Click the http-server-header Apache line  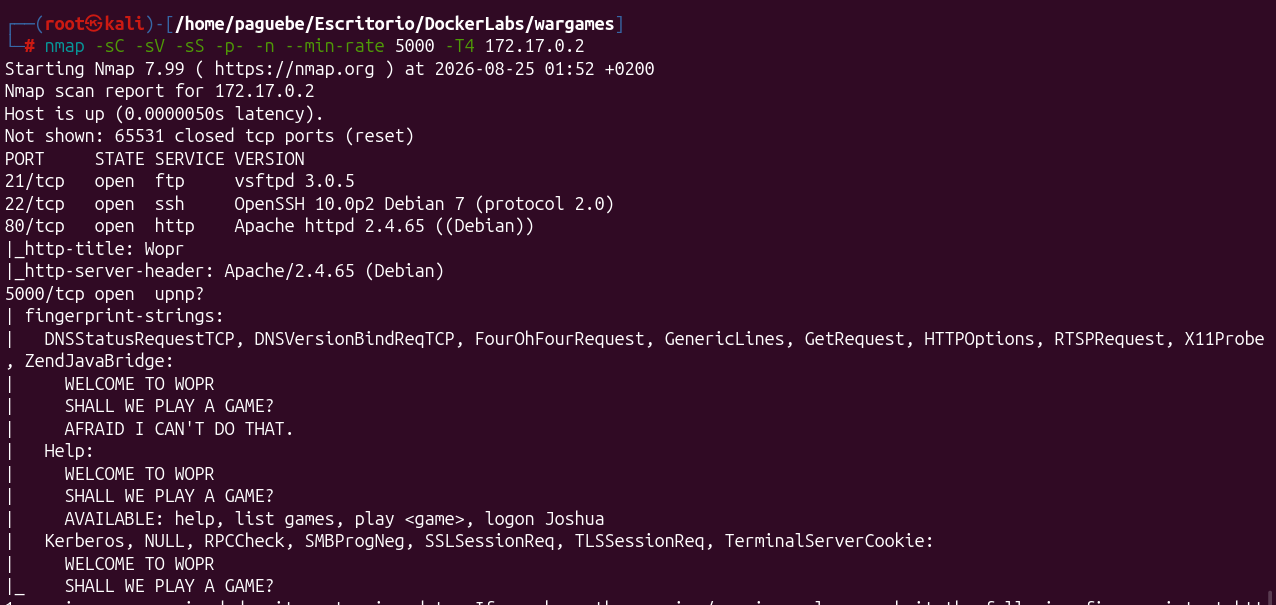[225, 271]
